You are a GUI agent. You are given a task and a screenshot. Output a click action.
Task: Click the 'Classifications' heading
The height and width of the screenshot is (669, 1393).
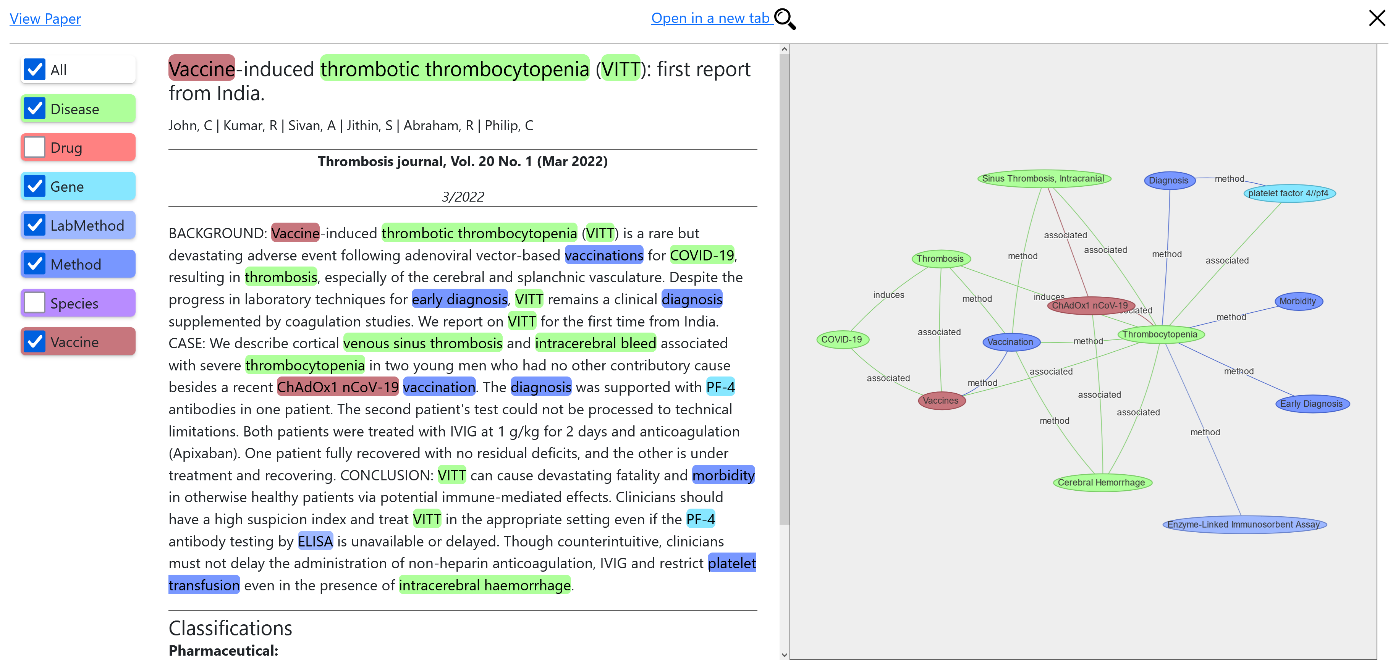[x=230, y=628]
